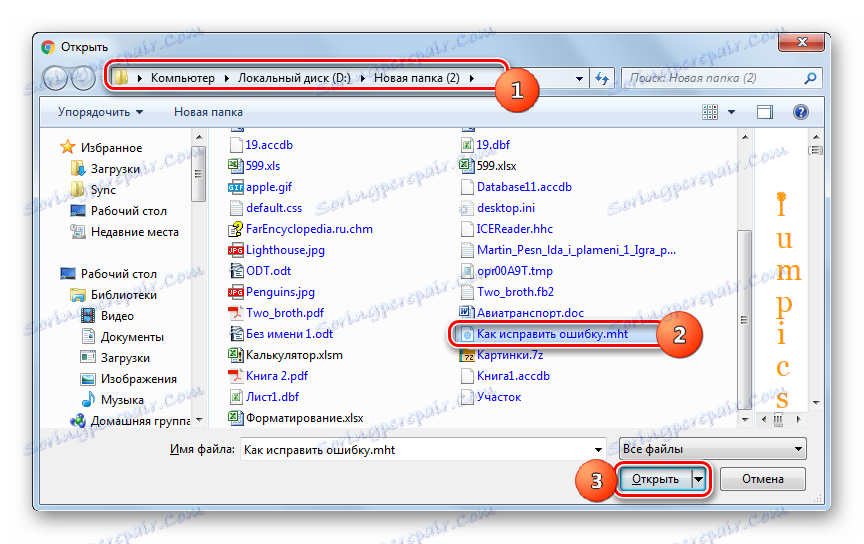
Task: Click the gear icon of desktop.ini
Action: click(x=467, y=208)
